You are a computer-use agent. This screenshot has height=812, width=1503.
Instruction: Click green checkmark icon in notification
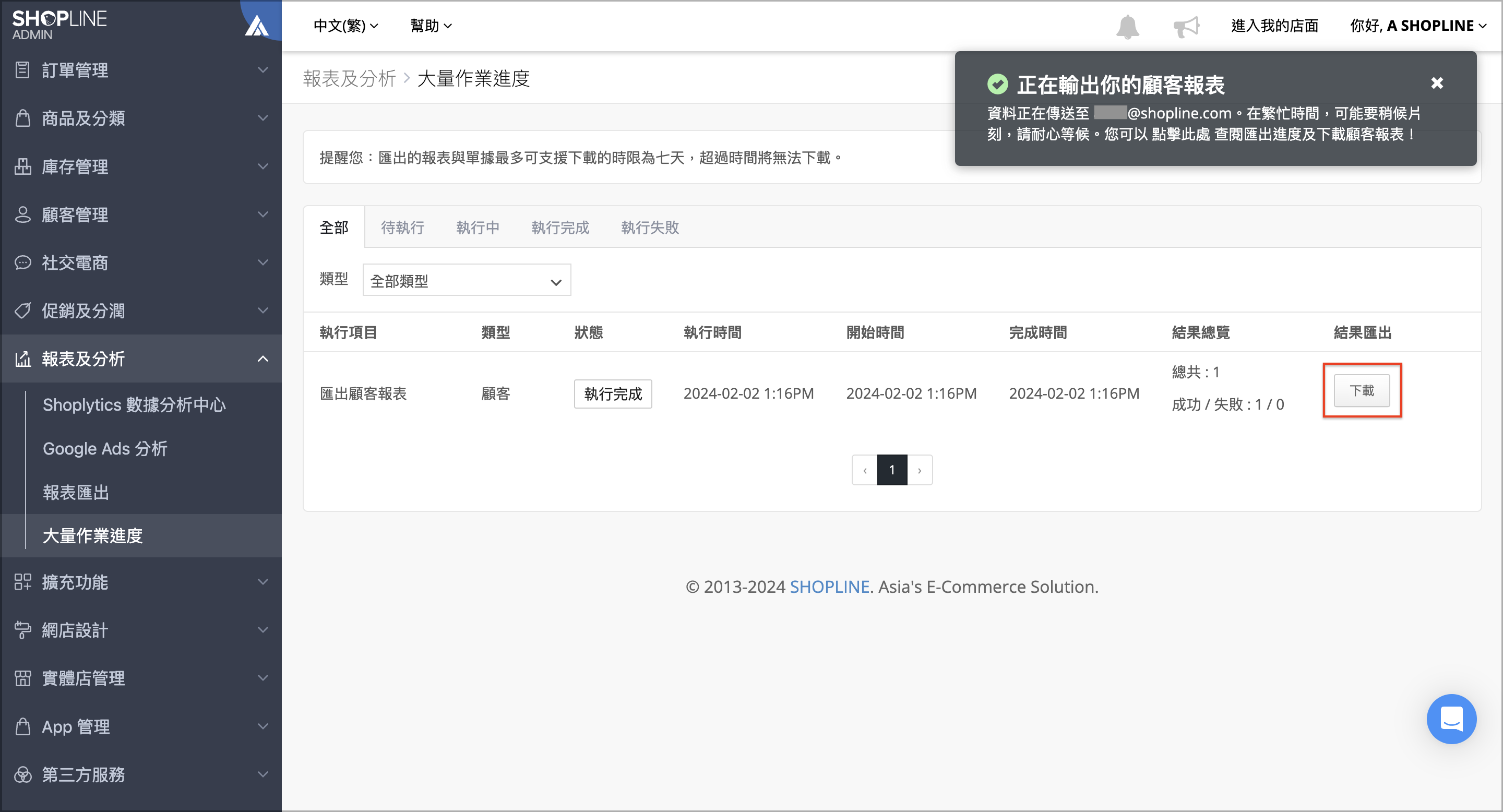[x=997, y=84]
